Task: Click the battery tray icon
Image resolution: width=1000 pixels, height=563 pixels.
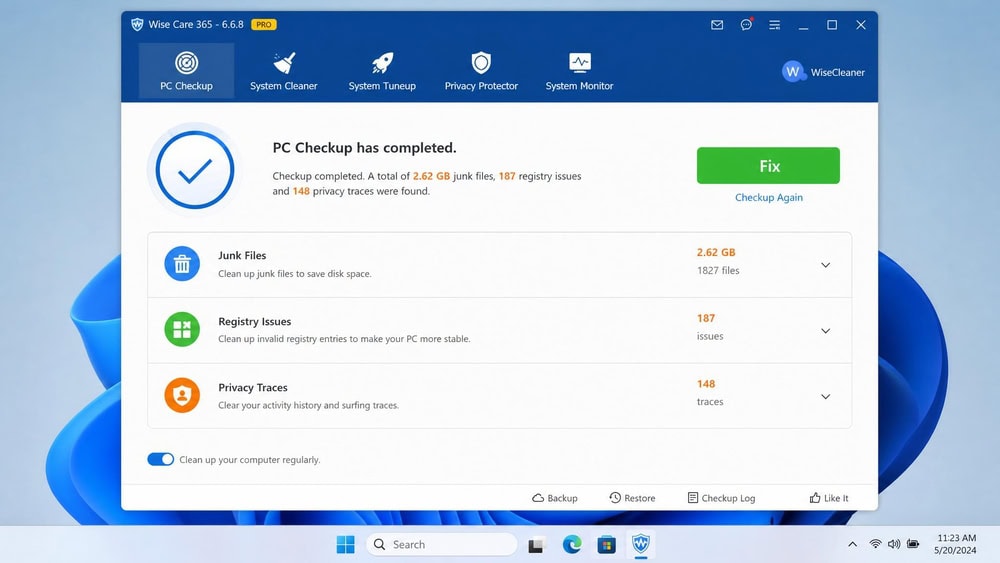Action: (x=913, y=545)
